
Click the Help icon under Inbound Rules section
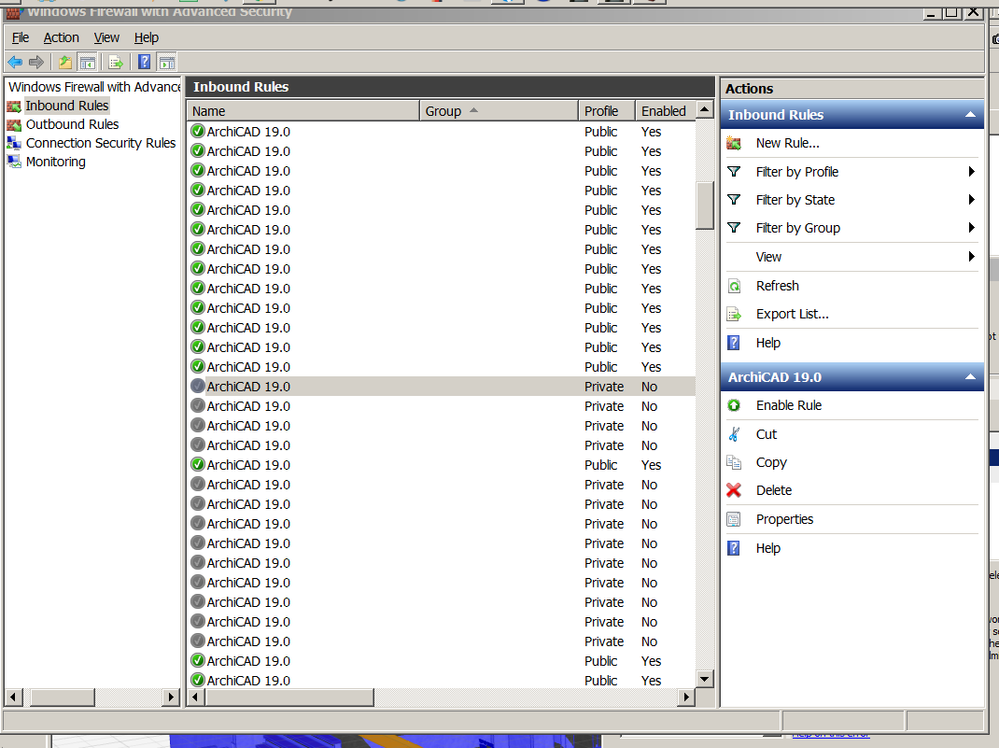point(734,343)
